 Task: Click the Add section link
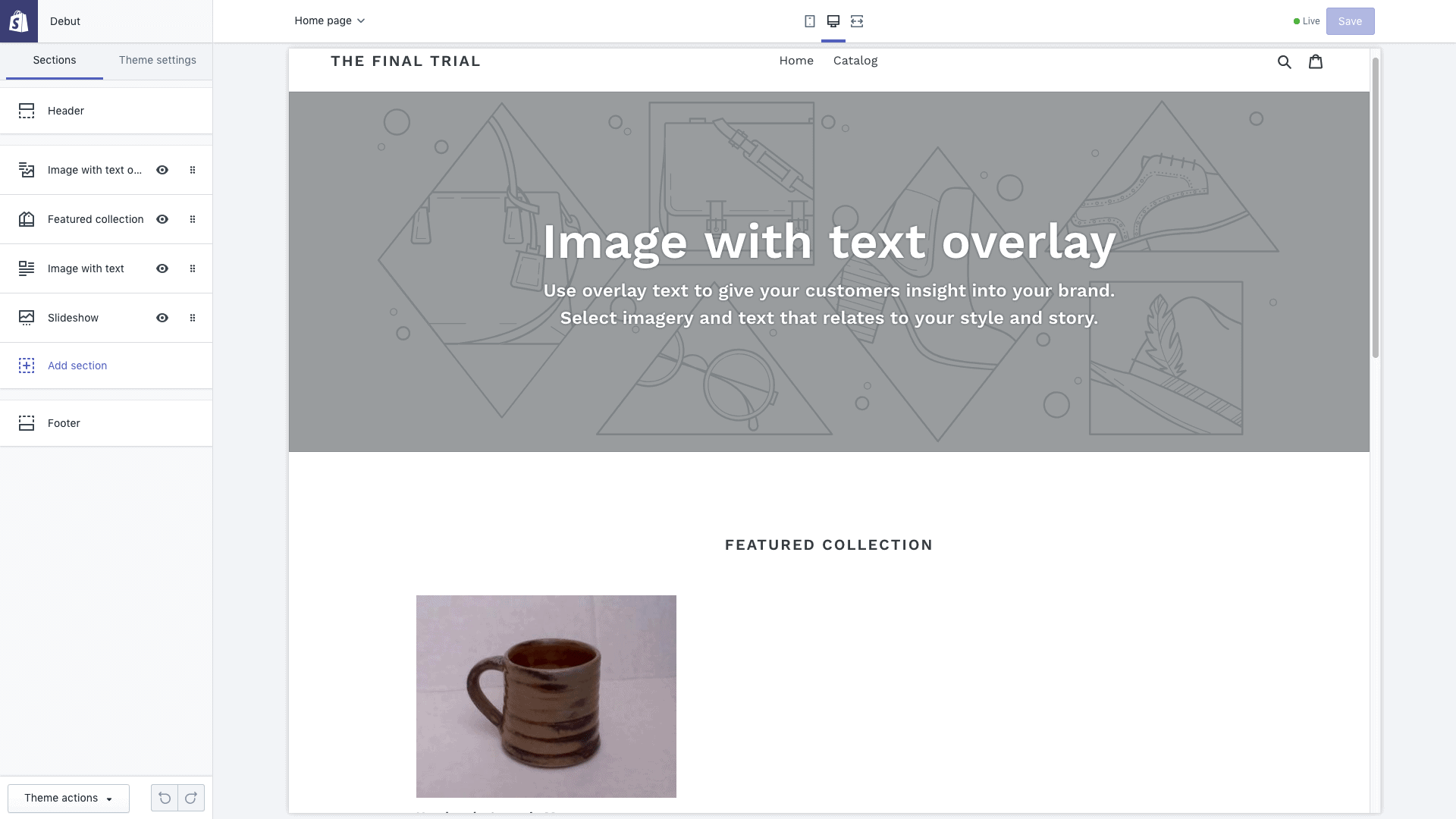click(77, 366)
